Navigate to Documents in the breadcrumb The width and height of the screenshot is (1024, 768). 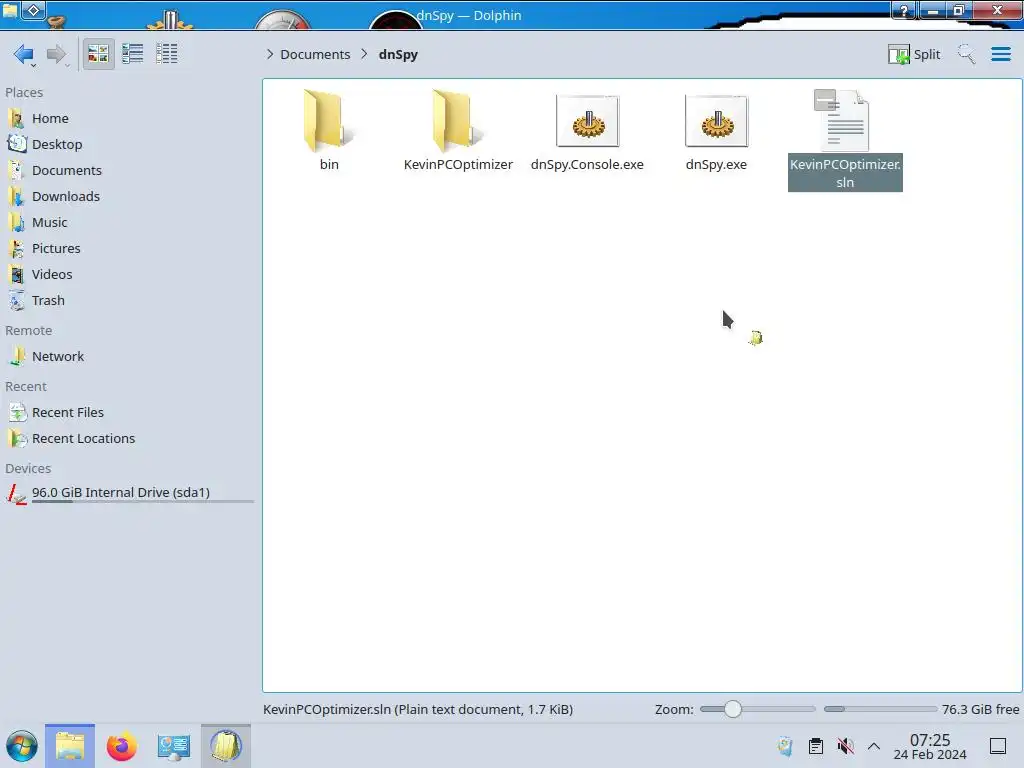click(x=315, y=54)
